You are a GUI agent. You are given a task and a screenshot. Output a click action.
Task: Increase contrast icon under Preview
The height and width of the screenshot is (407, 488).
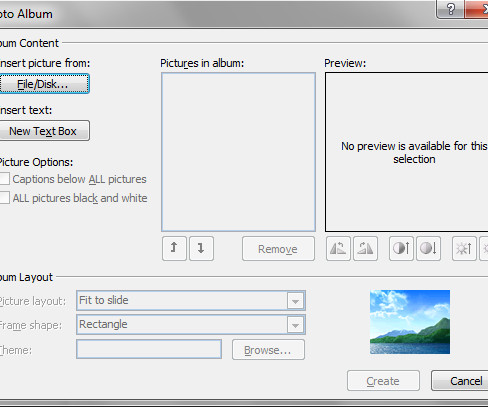[401, 248]
